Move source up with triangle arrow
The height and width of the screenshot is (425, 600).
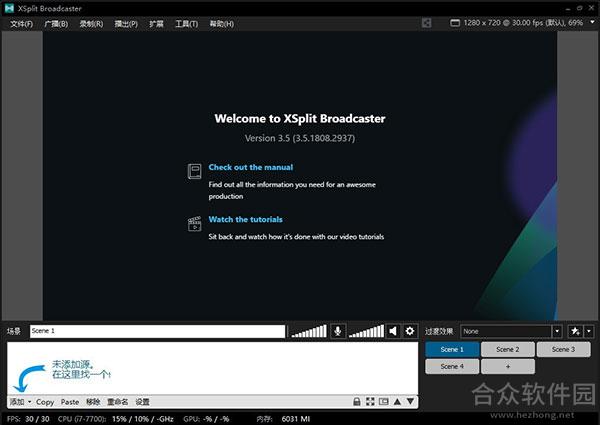[397, 402]
